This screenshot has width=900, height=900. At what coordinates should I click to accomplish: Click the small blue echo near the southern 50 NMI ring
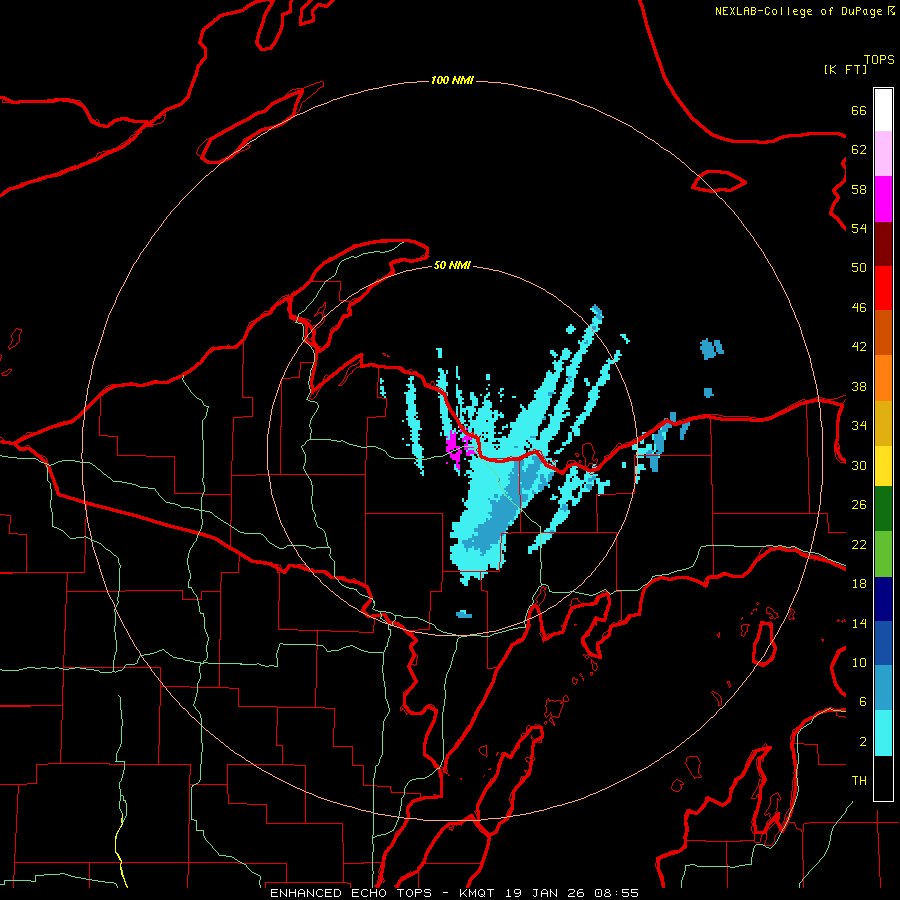click(464, 615)
